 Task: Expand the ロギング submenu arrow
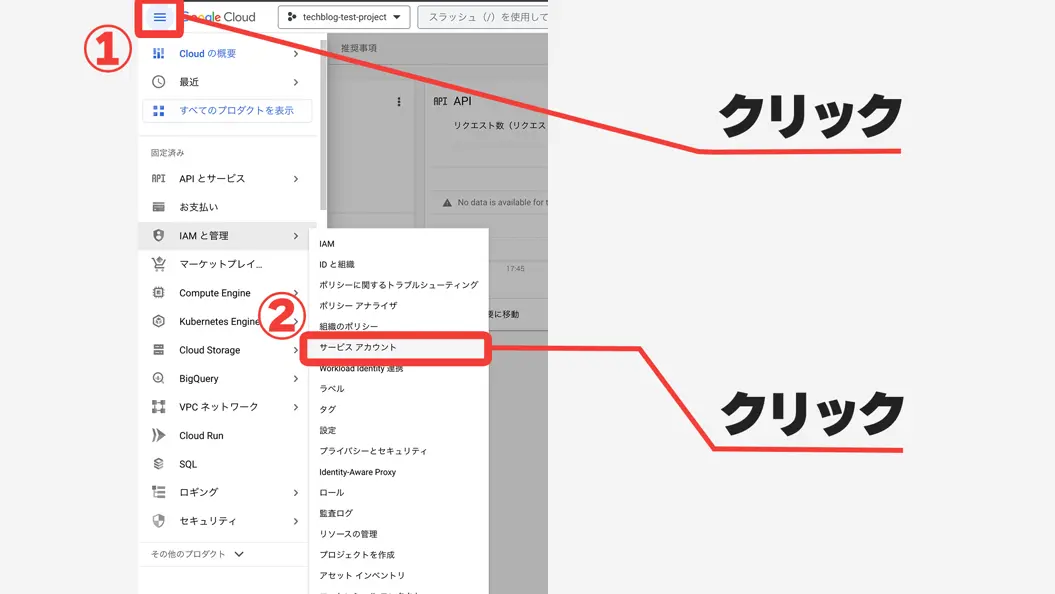pyautogui.click(x=296, y=493)
